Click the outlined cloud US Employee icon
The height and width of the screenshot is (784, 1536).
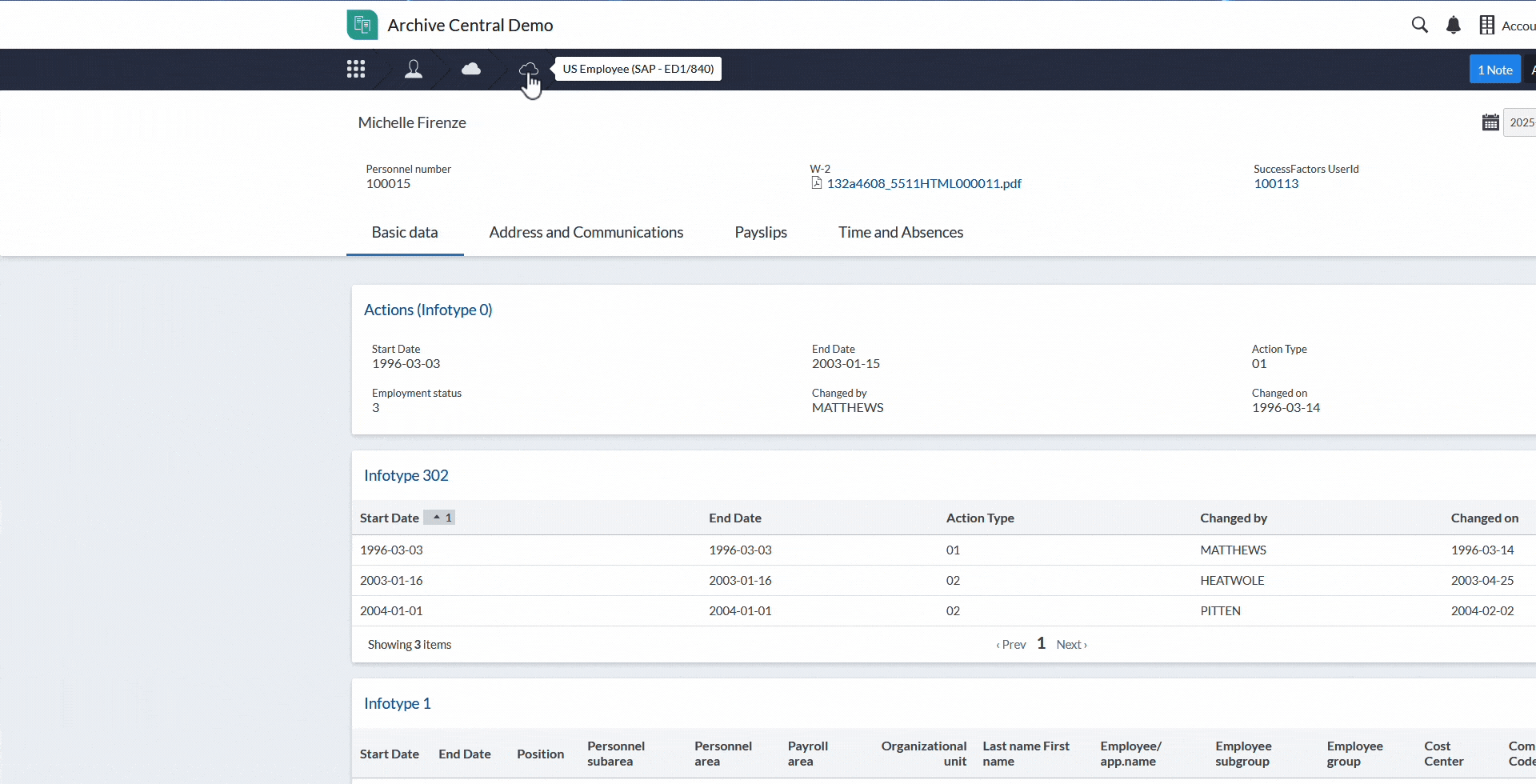529,70
